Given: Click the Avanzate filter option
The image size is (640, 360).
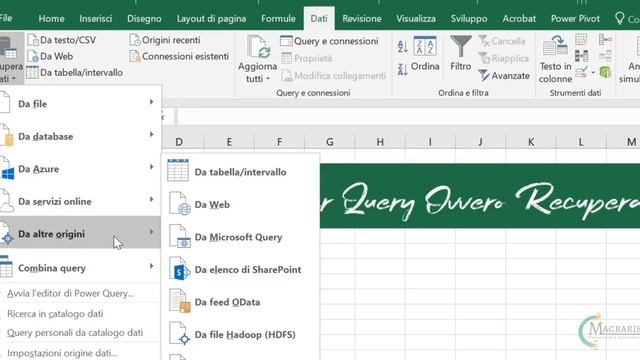Looking at the screenshot, I should pyautogui.click(x=504, y=76).
